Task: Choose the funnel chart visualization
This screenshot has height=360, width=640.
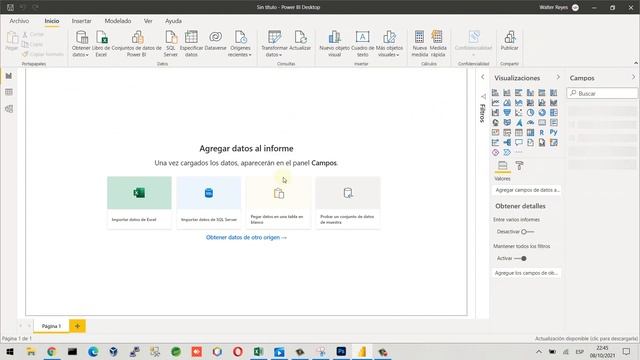Action: click(507, 113)
